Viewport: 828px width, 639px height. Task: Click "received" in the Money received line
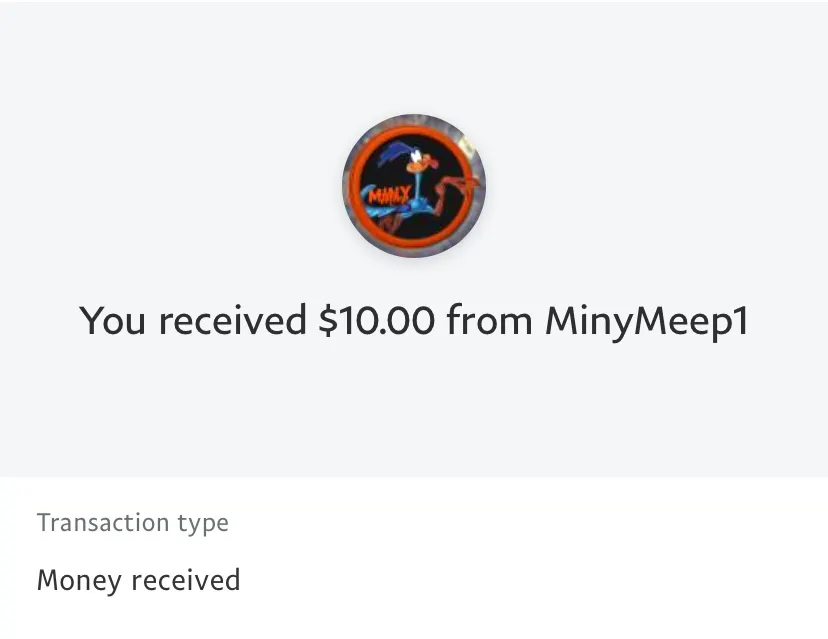click(186, 580)
